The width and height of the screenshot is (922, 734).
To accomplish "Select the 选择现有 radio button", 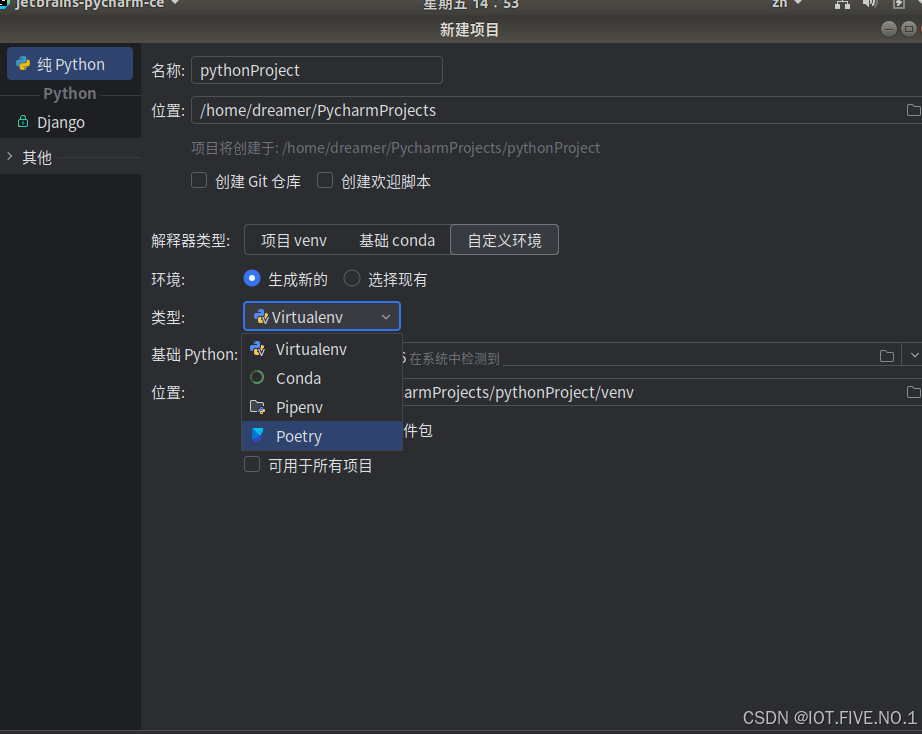I will tap(352, 278).
